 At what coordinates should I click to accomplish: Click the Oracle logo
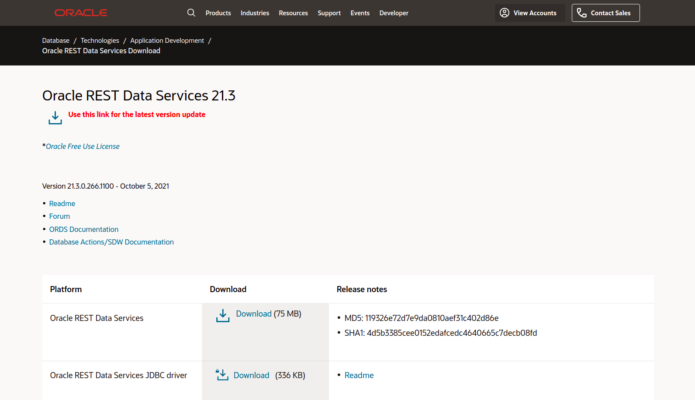(81, 13)
